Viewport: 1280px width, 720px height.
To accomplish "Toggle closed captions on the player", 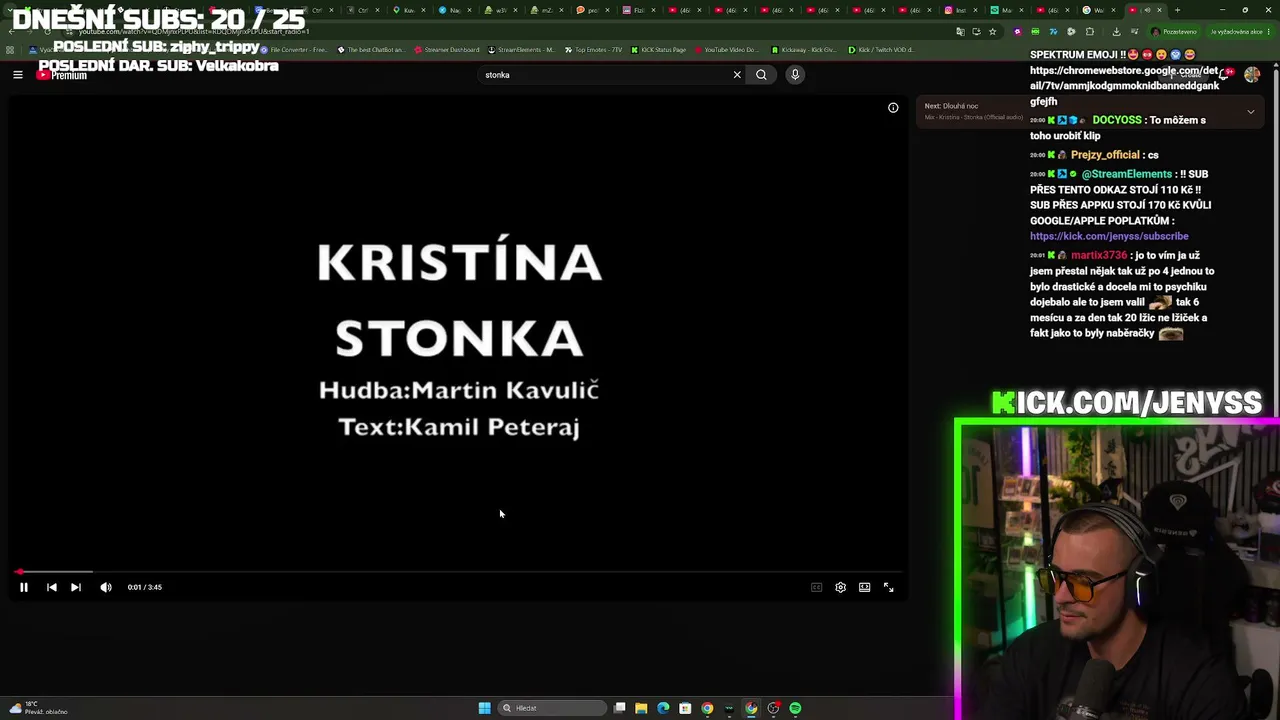I will tap(816, 587).
